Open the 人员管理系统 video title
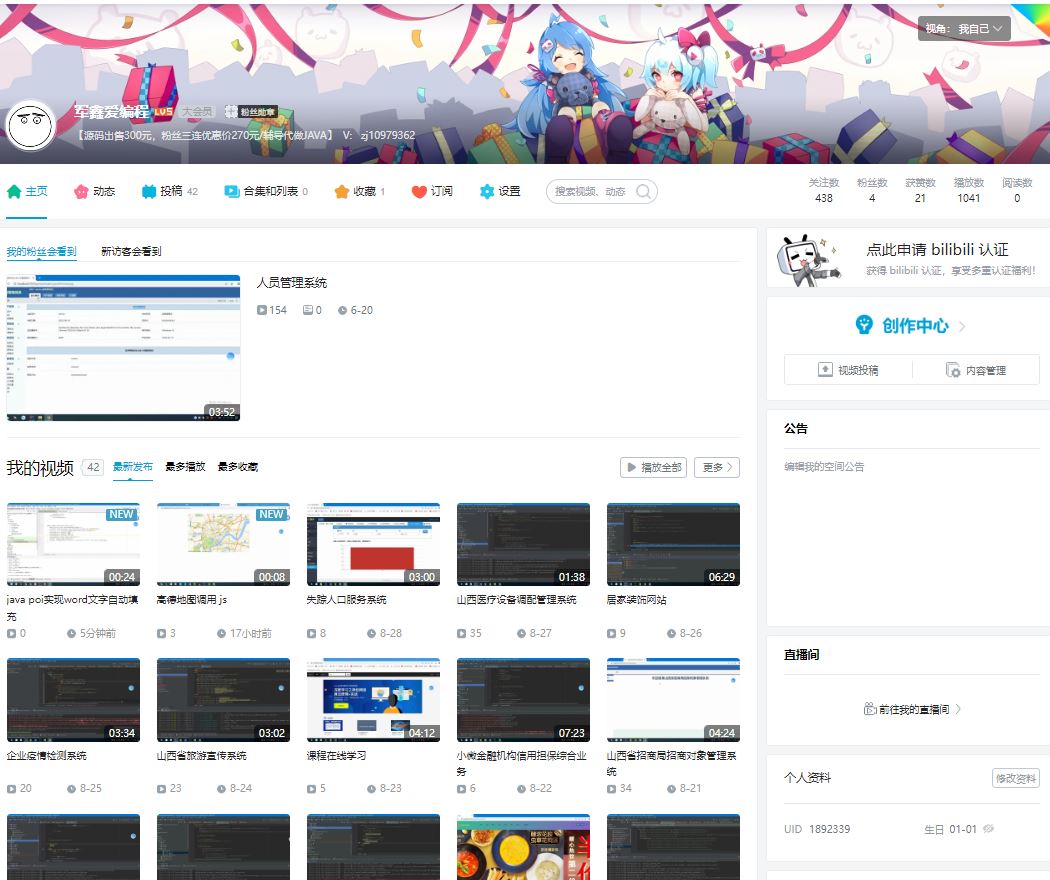 [x=292, y=283]
